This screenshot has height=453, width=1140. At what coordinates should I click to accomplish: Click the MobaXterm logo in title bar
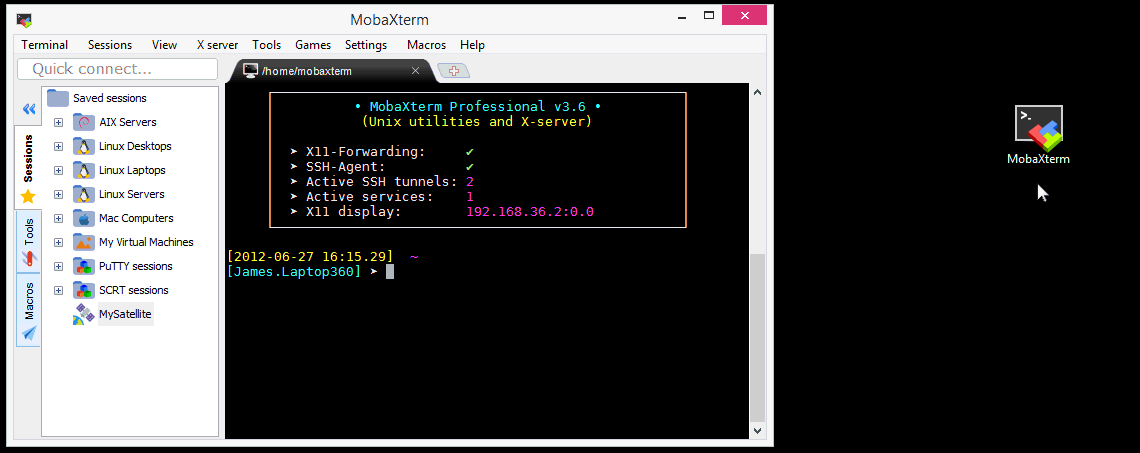24,19
